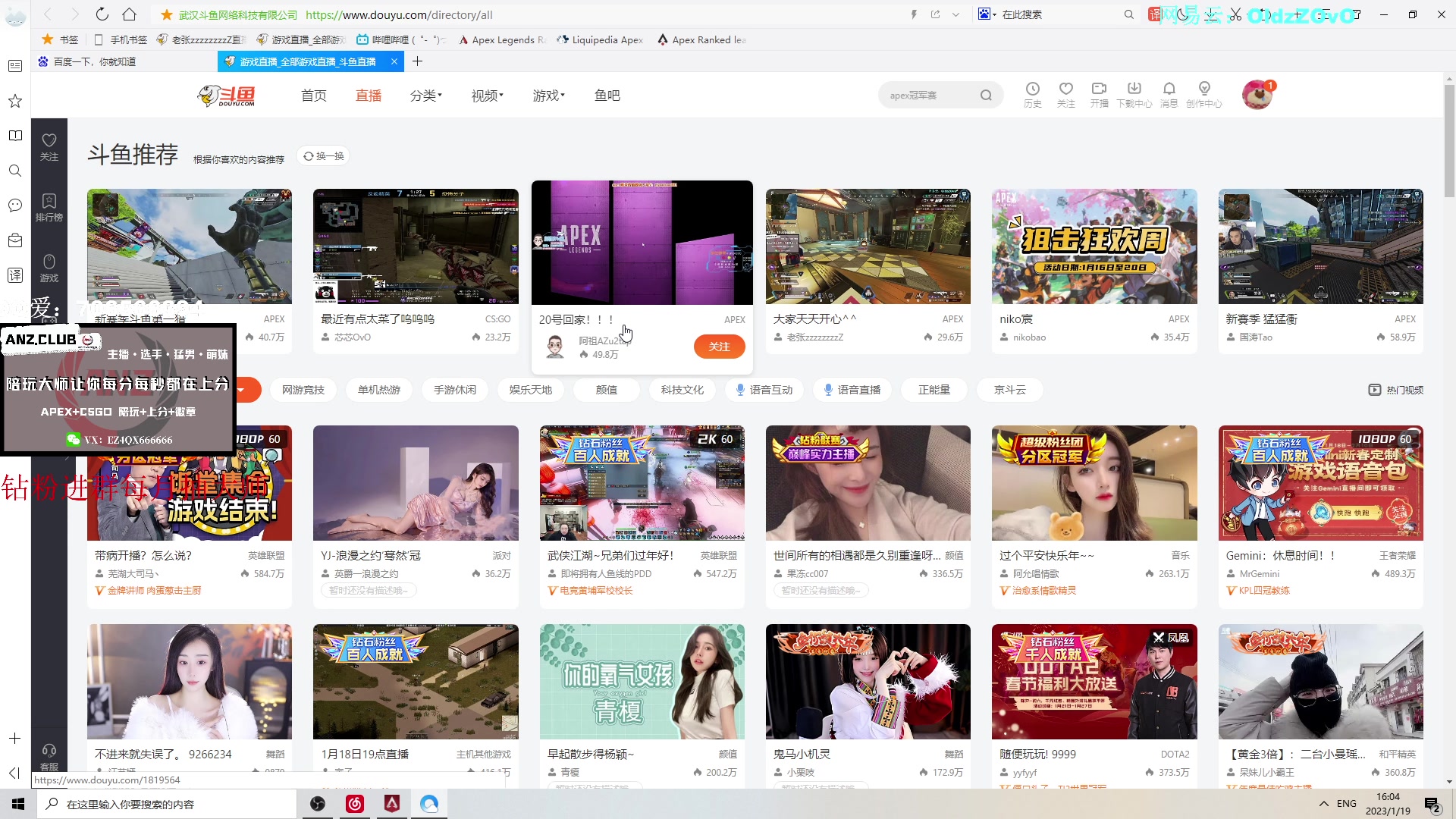
Task: Click the Windows Start button
Action: [18, 804]
